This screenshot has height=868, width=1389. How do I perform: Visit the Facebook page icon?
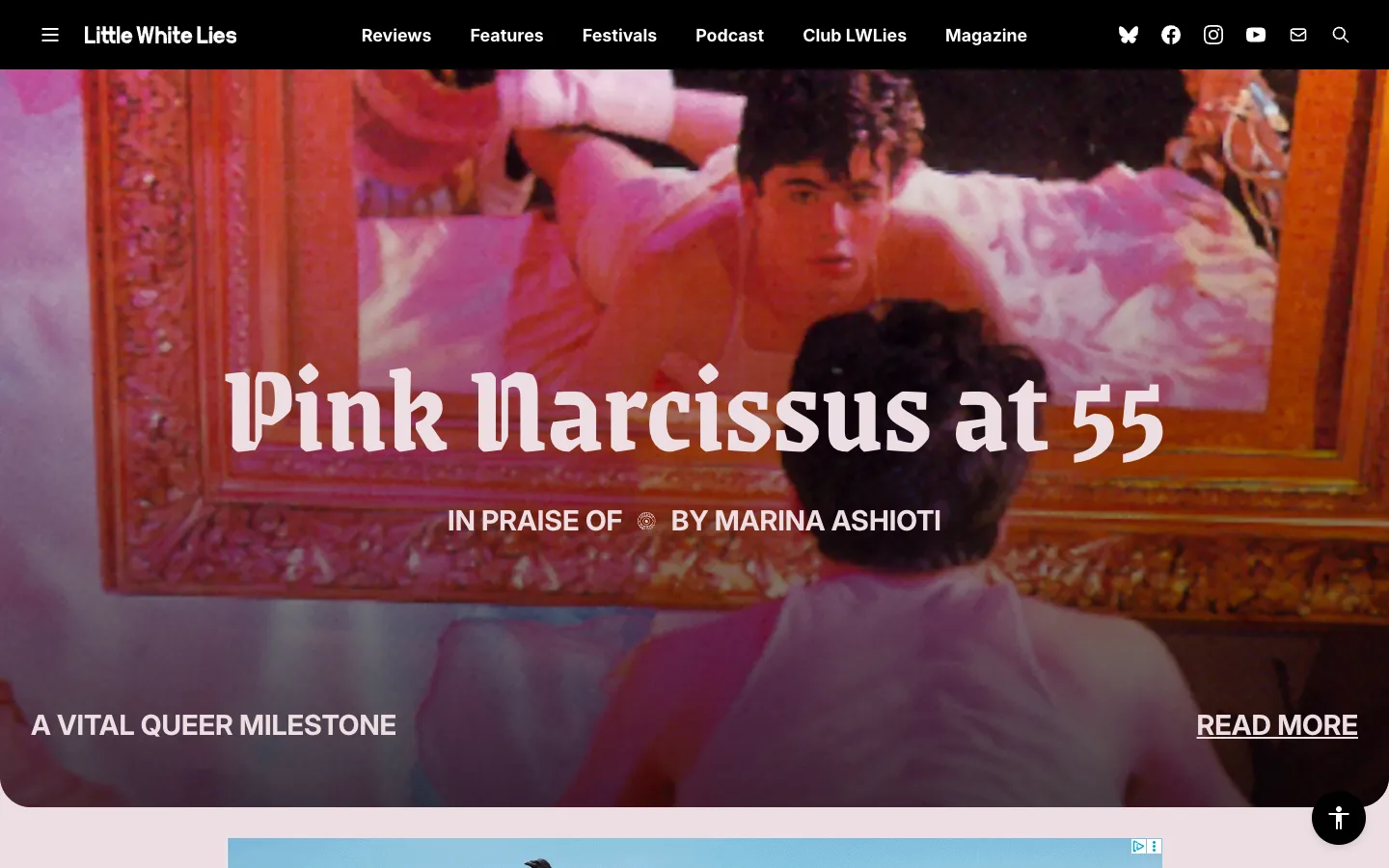[1171, 35]
